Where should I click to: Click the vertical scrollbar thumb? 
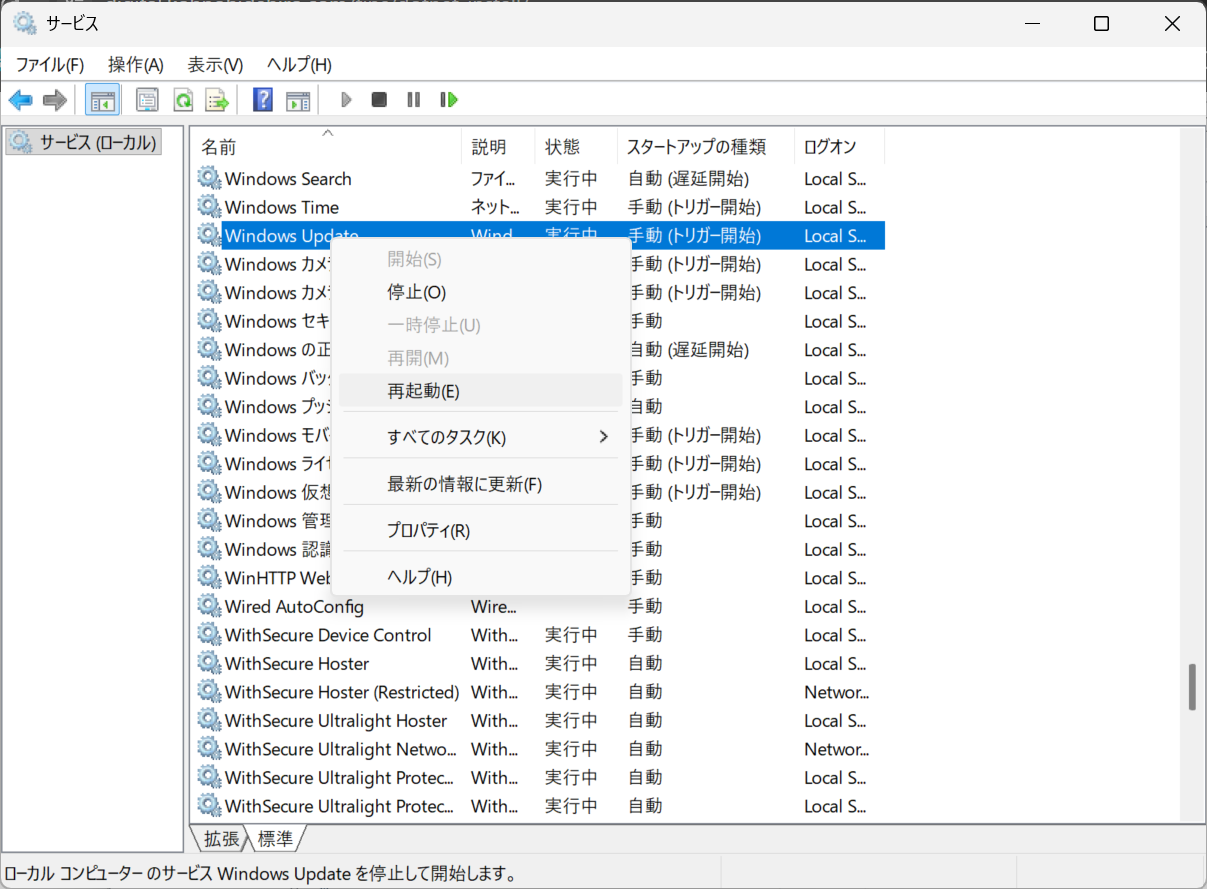1191,686
